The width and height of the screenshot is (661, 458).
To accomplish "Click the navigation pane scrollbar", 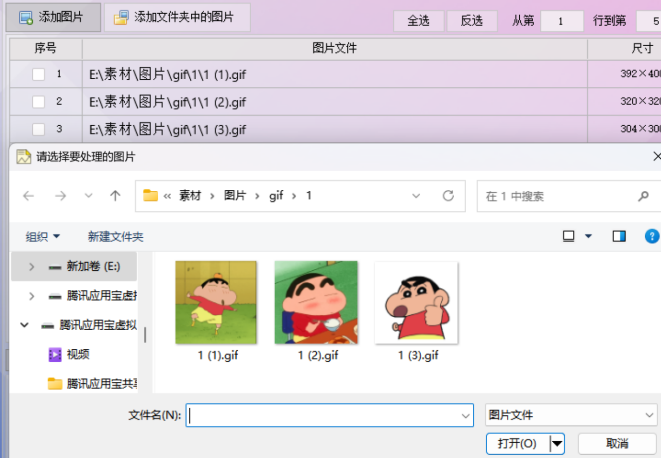I will 145,335.
